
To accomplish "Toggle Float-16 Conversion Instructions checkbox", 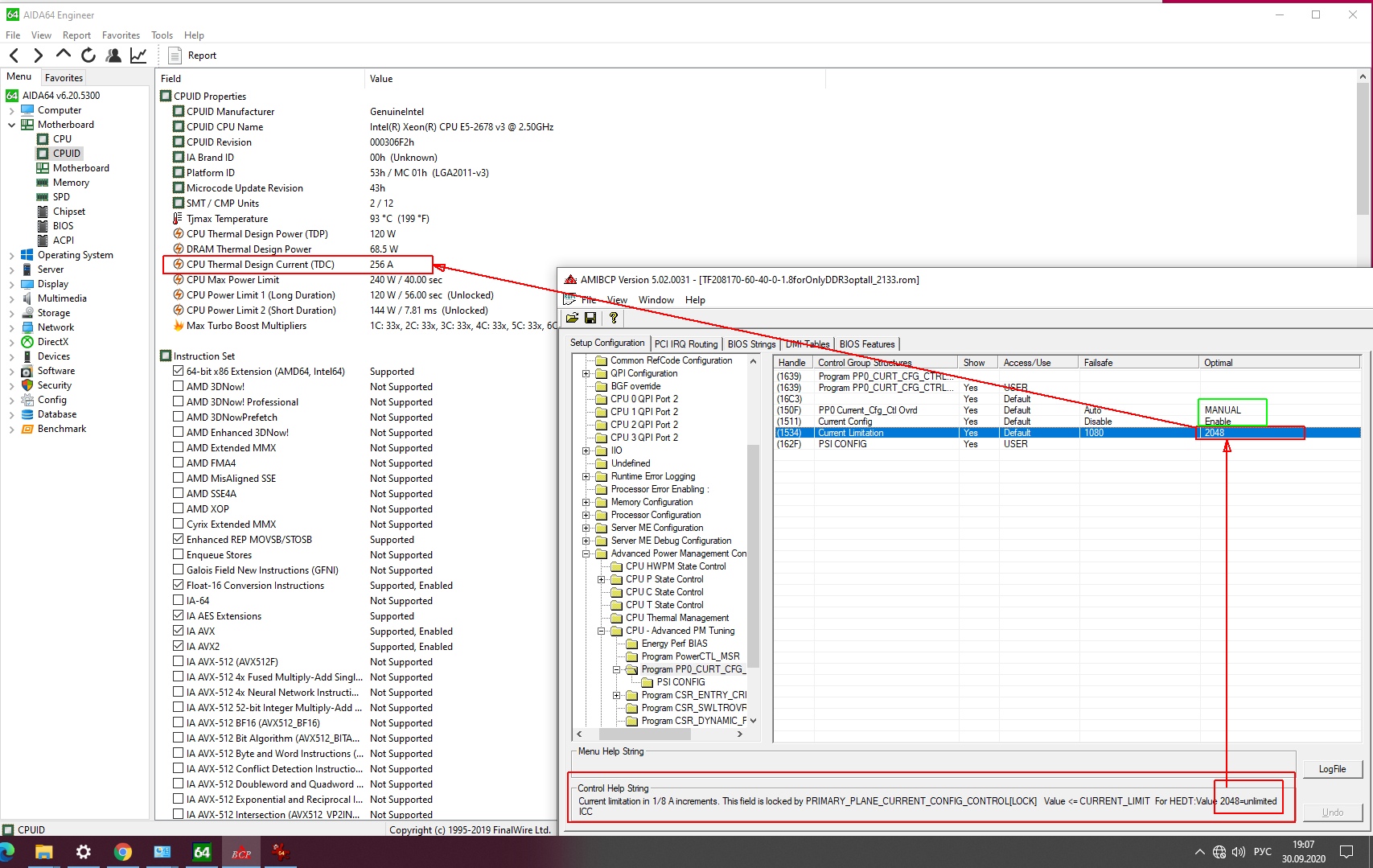I will (x=179, y=586).
